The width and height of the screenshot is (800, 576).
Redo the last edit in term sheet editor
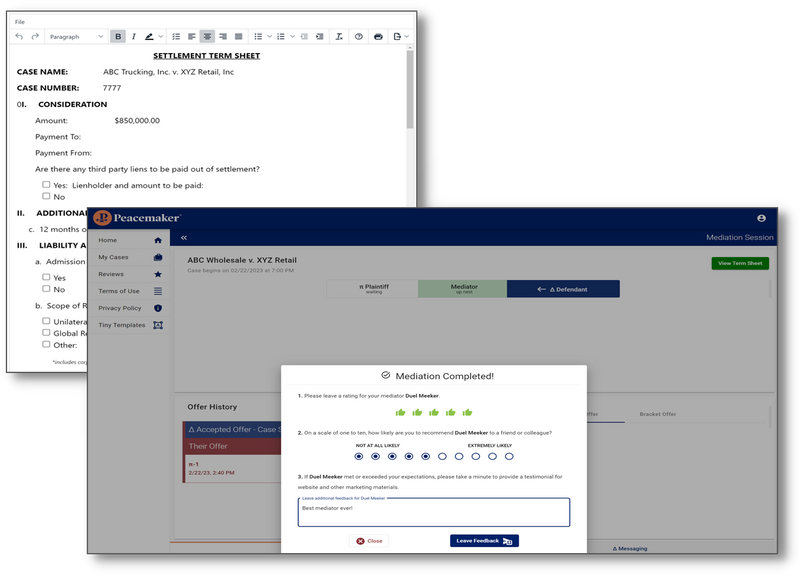[35, 36]
